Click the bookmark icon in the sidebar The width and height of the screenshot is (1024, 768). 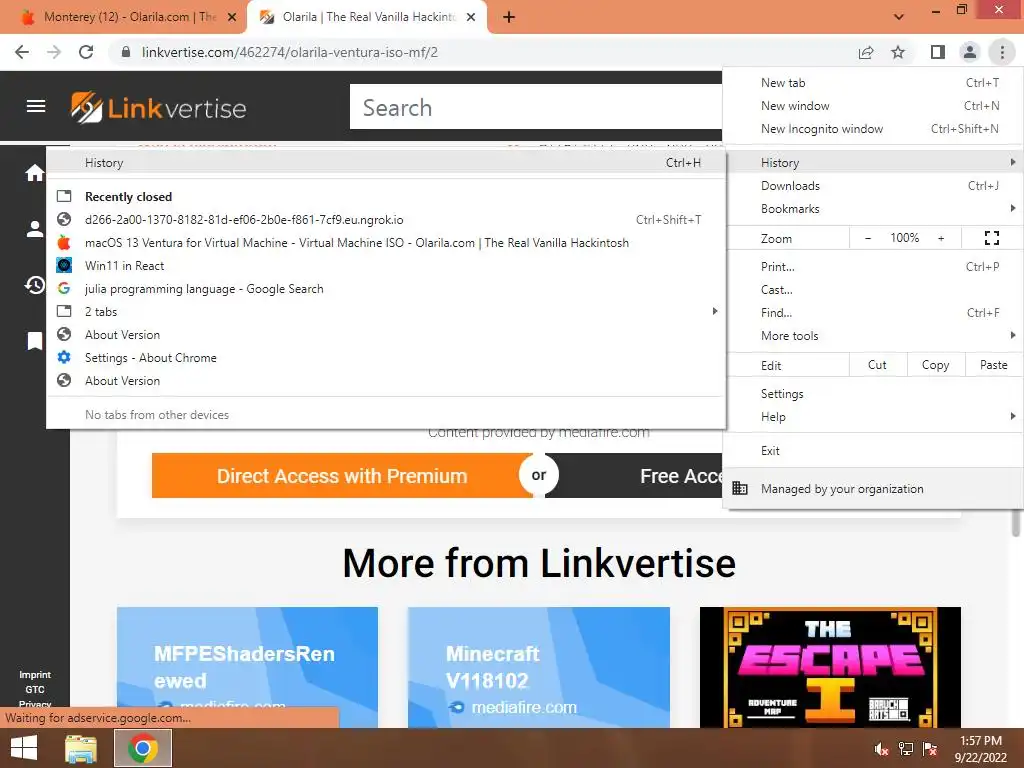pyautogui.click(x=35, y=341)
